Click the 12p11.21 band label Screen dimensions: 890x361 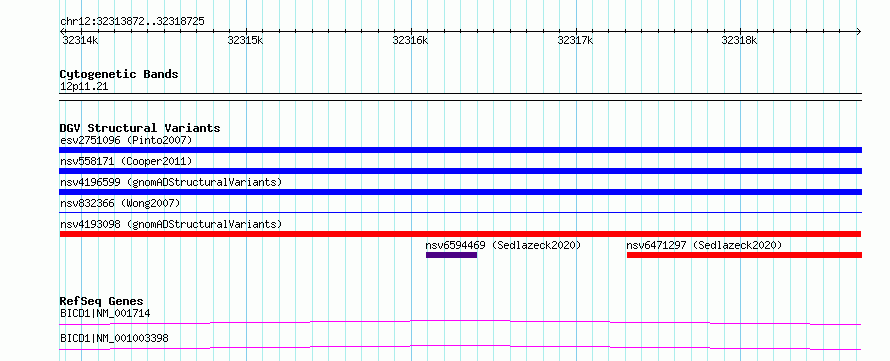pyautogui.click(x=84, y=87)
